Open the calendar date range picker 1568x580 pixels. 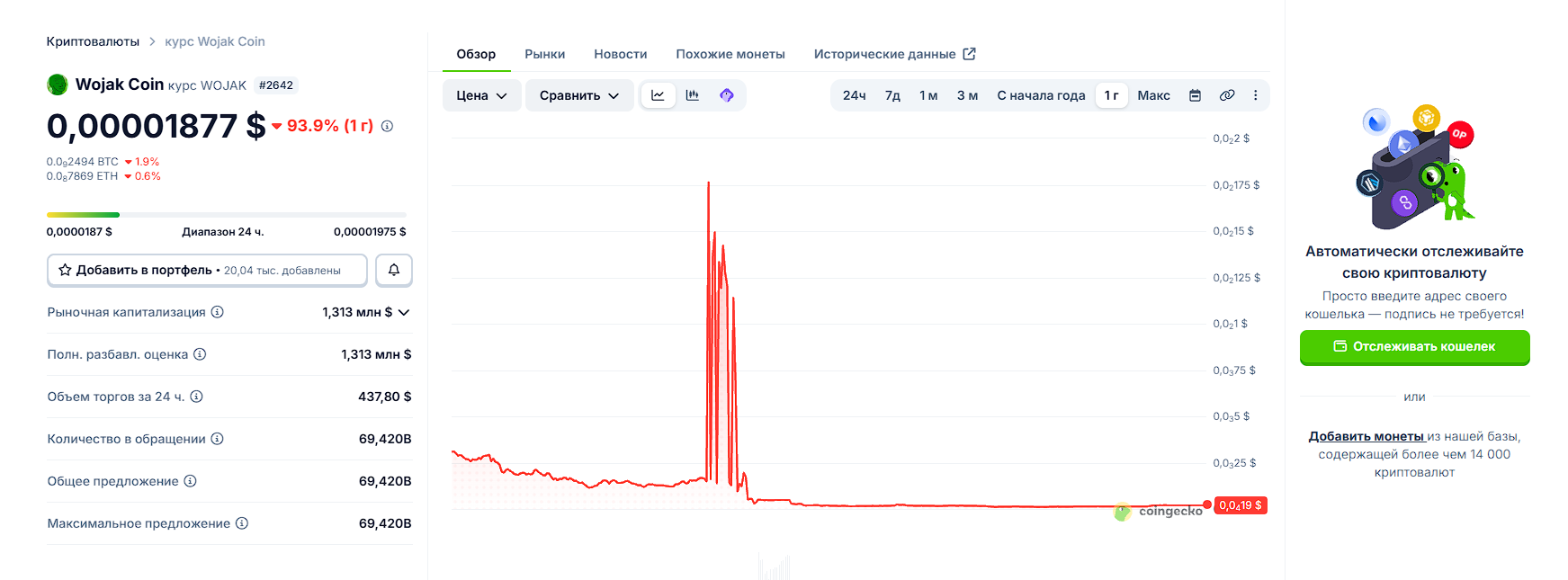tap(1195, 95)
